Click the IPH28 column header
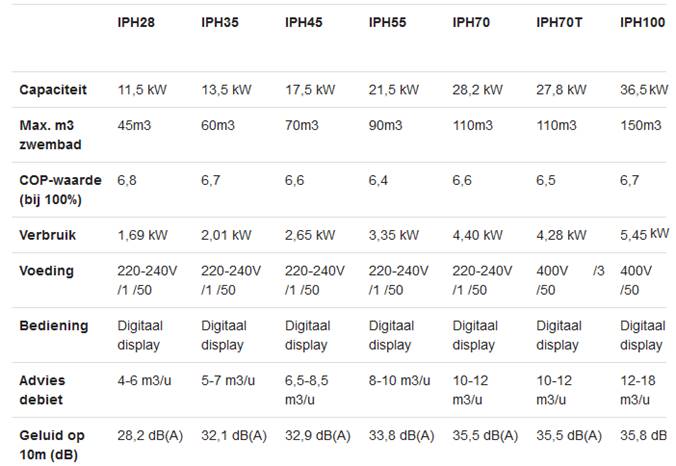Screen dimensions: 676x466 pyautogui.click(x=136, y=22)
